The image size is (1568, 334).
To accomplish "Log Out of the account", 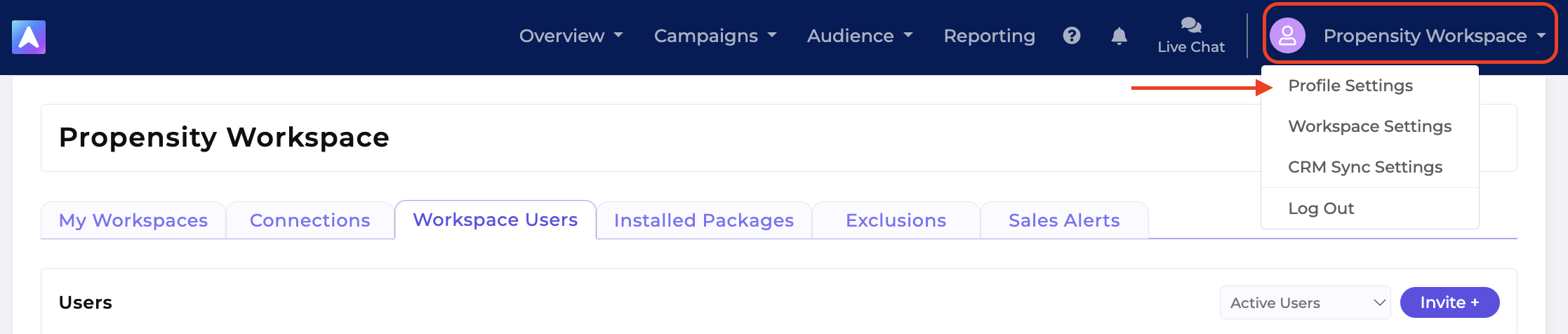I will [x=1321, y=208].
